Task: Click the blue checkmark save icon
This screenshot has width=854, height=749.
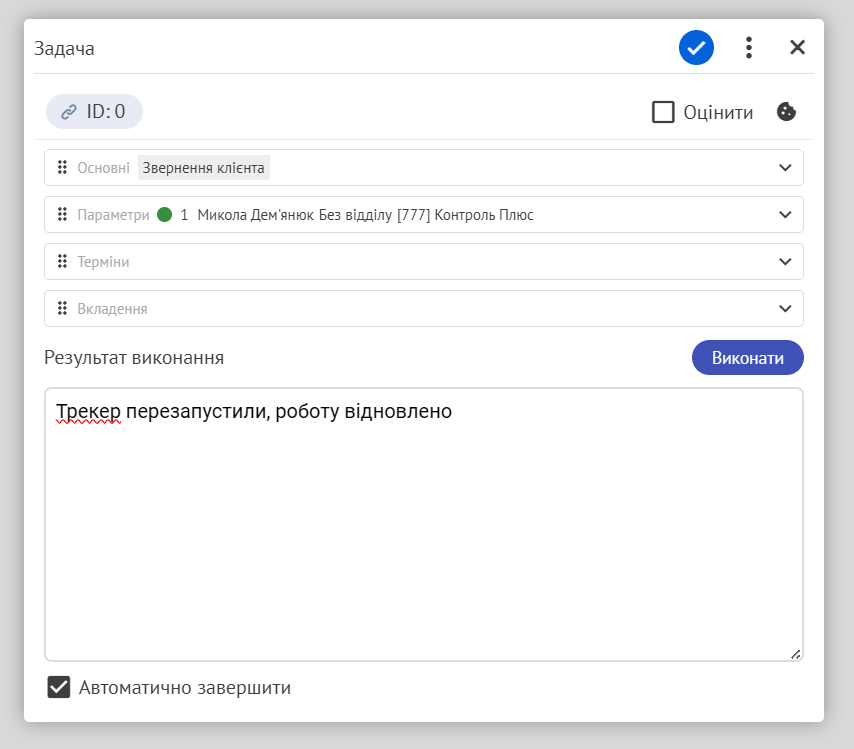Action: point(696,47)
